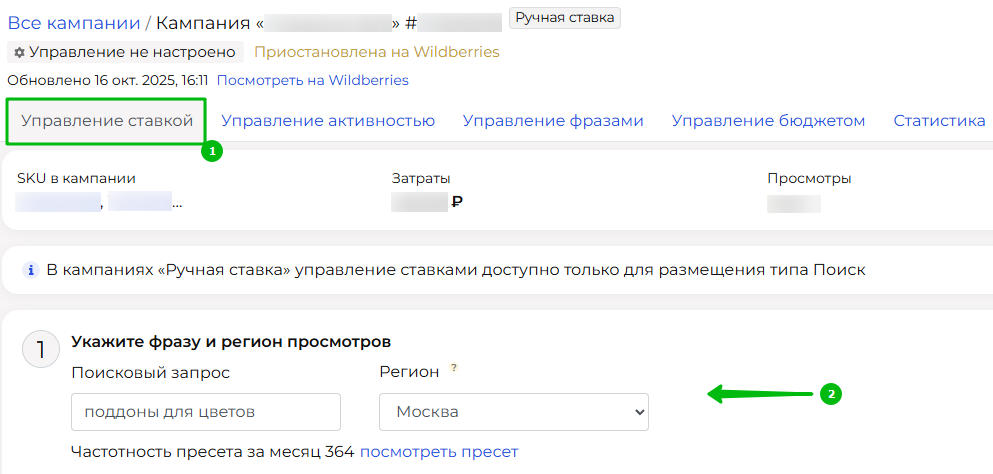Click the green badge numbered 1
Viewport: 993px width, 474px height.
(x=211, y=151)
